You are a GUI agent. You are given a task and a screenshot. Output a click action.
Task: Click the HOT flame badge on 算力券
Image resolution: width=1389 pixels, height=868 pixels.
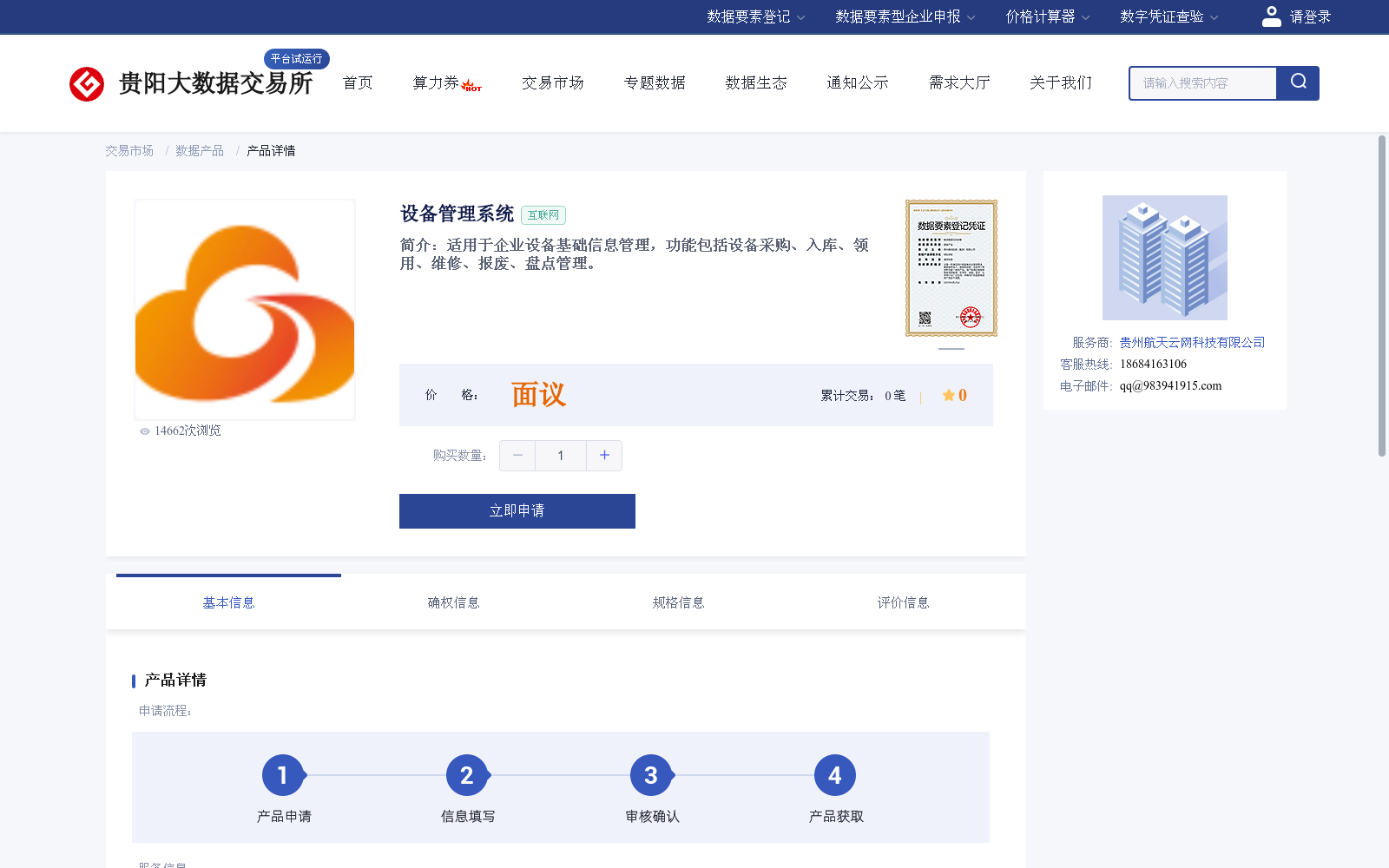pyautogui.click(x=471, y=85)
